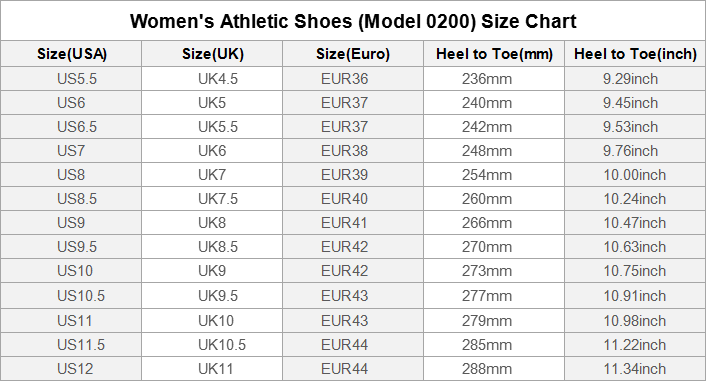Click the EUR41 cell
The image size is (706, 381).
pos(353,222)
